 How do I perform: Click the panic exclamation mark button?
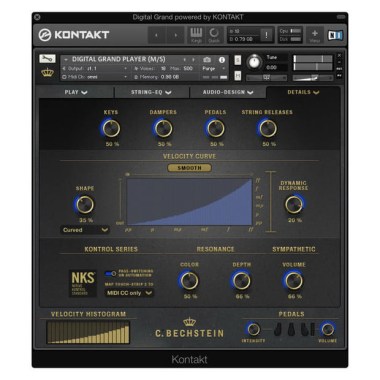coord(266,35)
